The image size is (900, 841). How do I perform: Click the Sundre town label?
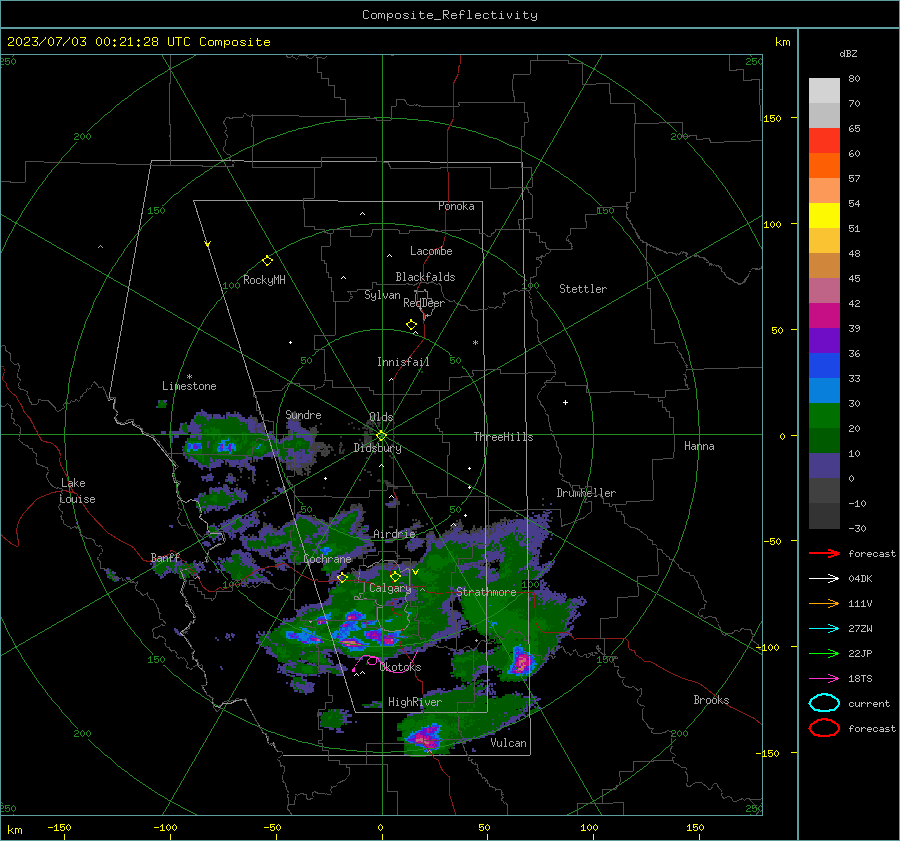tap(303, 414)
